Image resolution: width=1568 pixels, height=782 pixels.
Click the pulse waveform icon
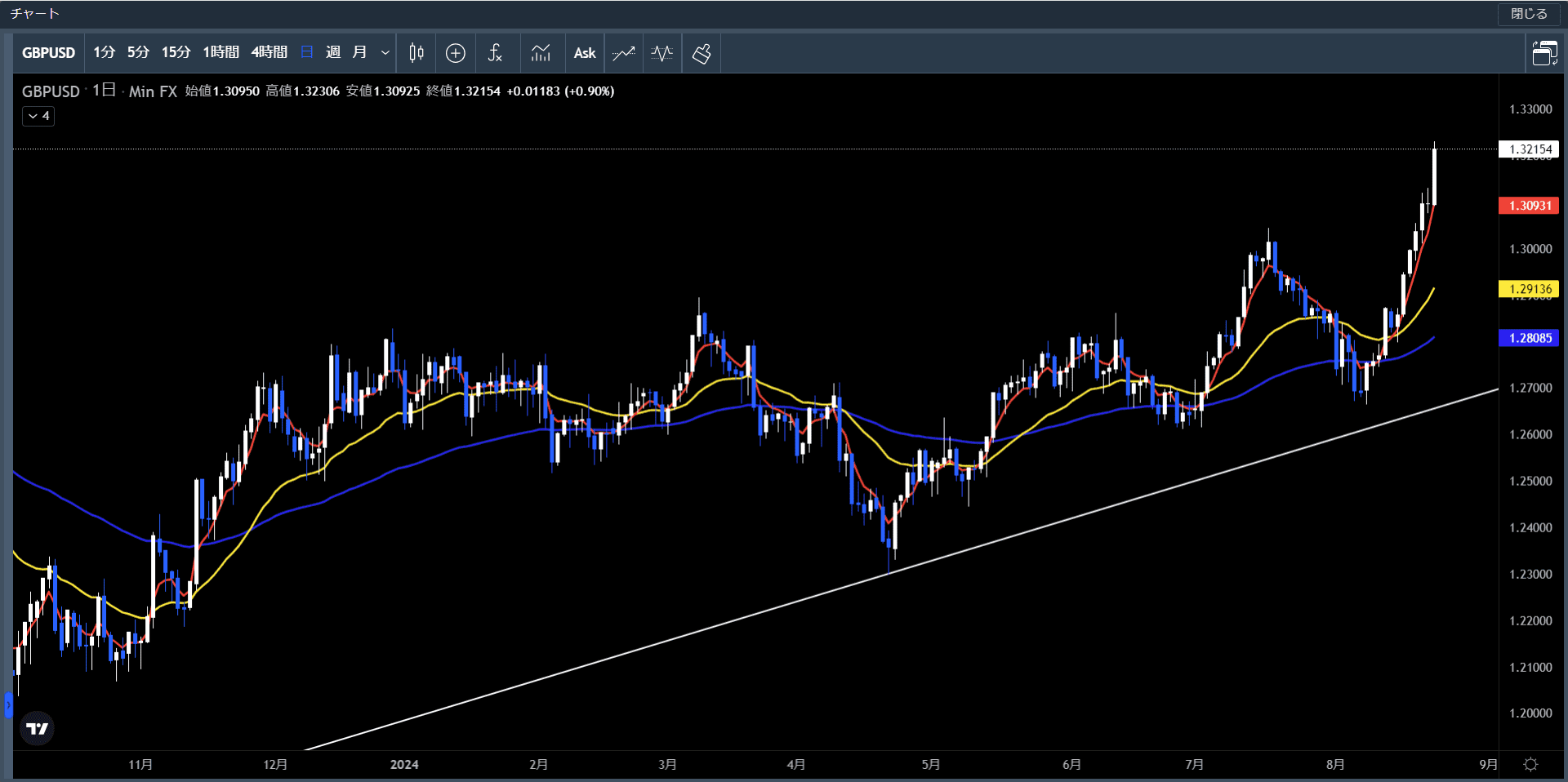662,53
